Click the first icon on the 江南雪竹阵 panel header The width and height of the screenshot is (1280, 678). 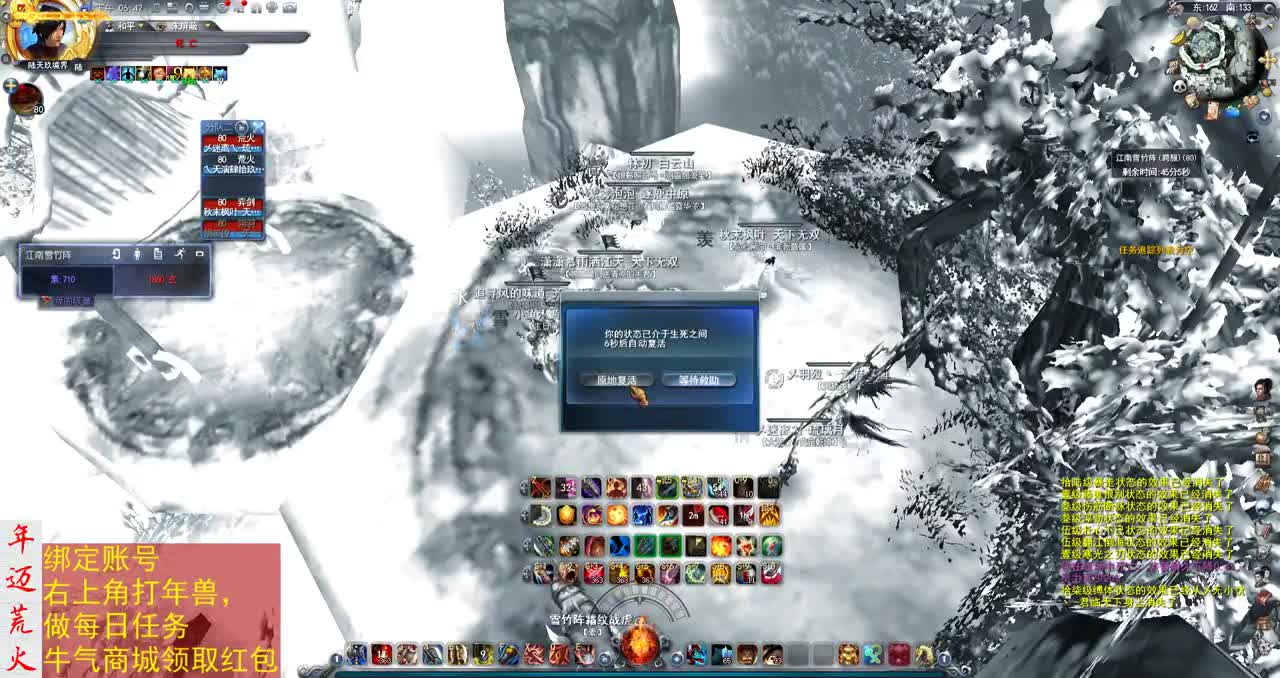pyautogui.click(x=116, y=254)
